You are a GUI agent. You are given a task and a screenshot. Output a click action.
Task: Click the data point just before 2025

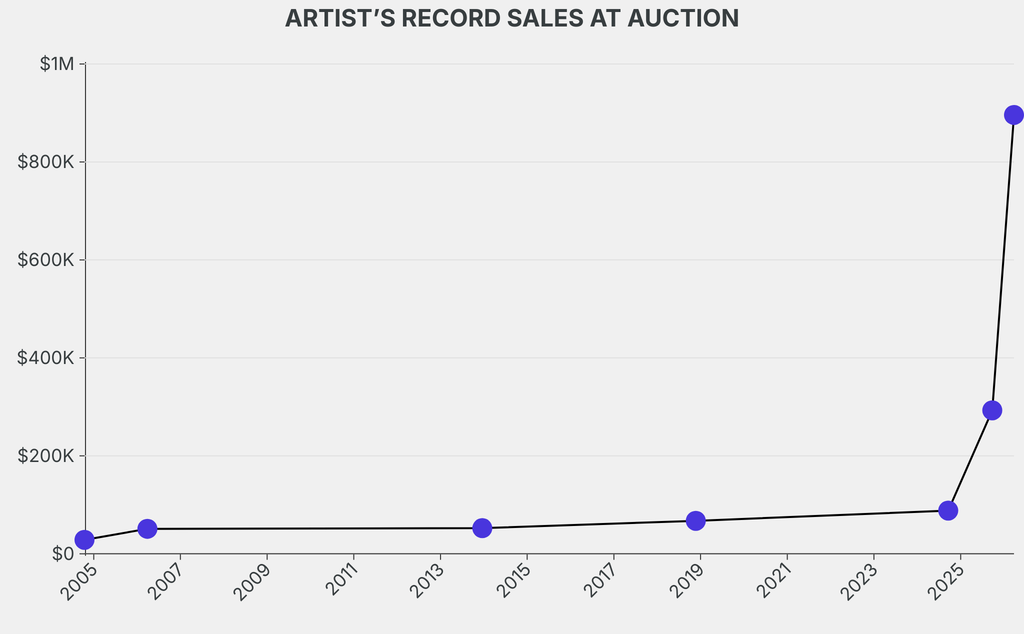948,511
